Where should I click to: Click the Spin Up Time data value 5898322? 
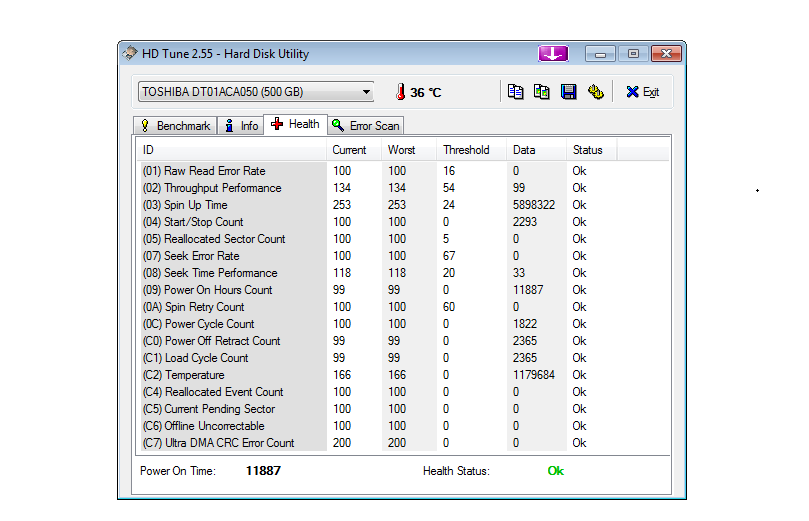point(533,205)
